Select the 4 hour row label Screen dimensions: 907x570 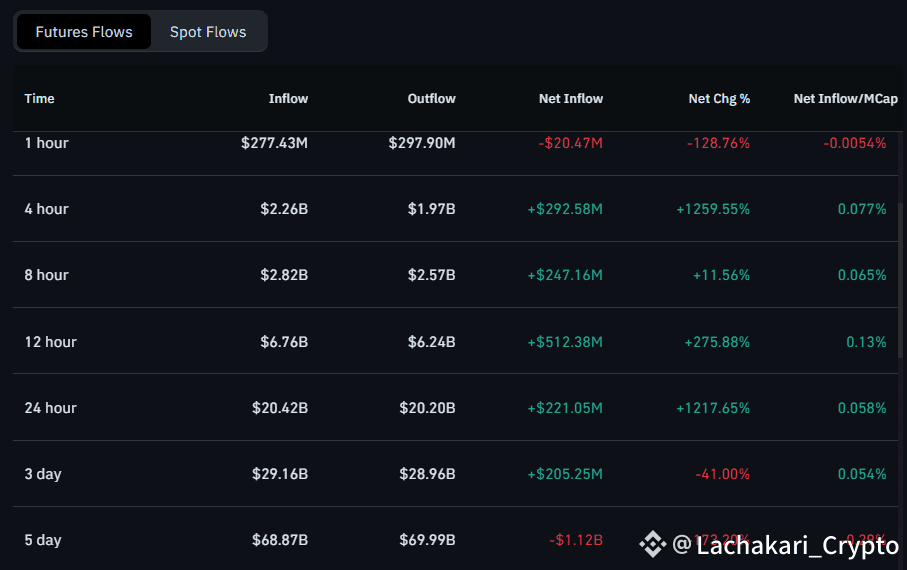47,209
